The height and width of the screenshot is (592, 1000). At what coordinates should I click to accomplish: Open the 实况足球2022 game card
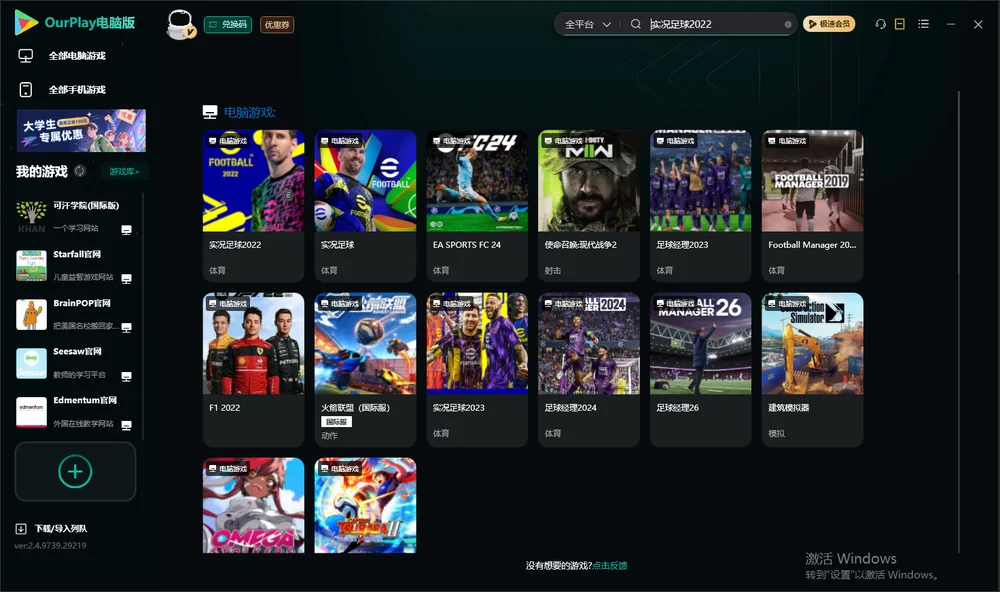pyautogui.click(x=253, y=206)
